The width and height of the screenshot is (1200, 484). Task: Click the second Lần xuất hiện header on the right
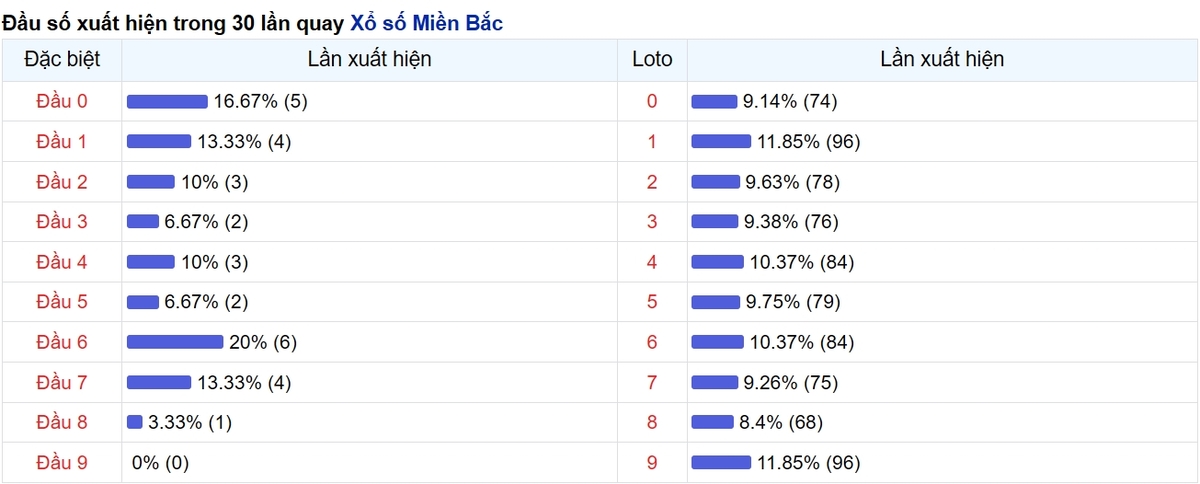click(942, 59)
